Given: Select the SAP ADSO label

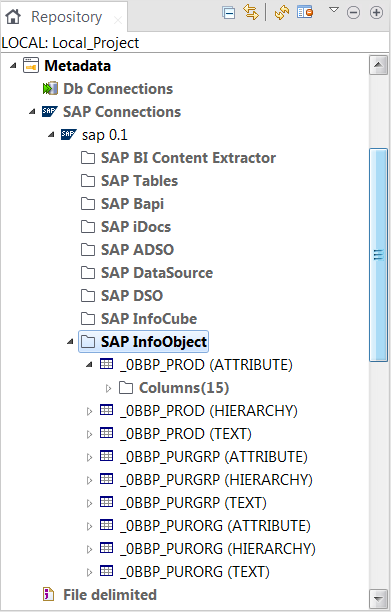Looking at the screenshot, I should [x=137, y=250].
